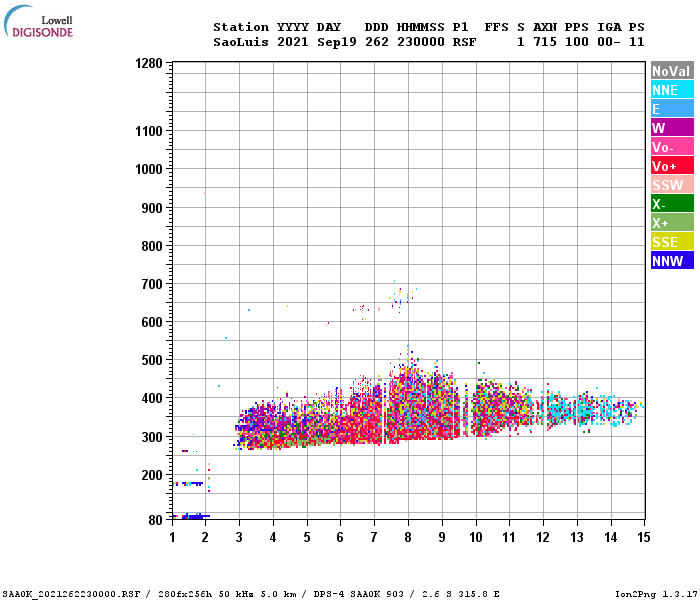Click x-axis frequency label '8'
Viewport: 700px width, 600px height.
[408, 537]
